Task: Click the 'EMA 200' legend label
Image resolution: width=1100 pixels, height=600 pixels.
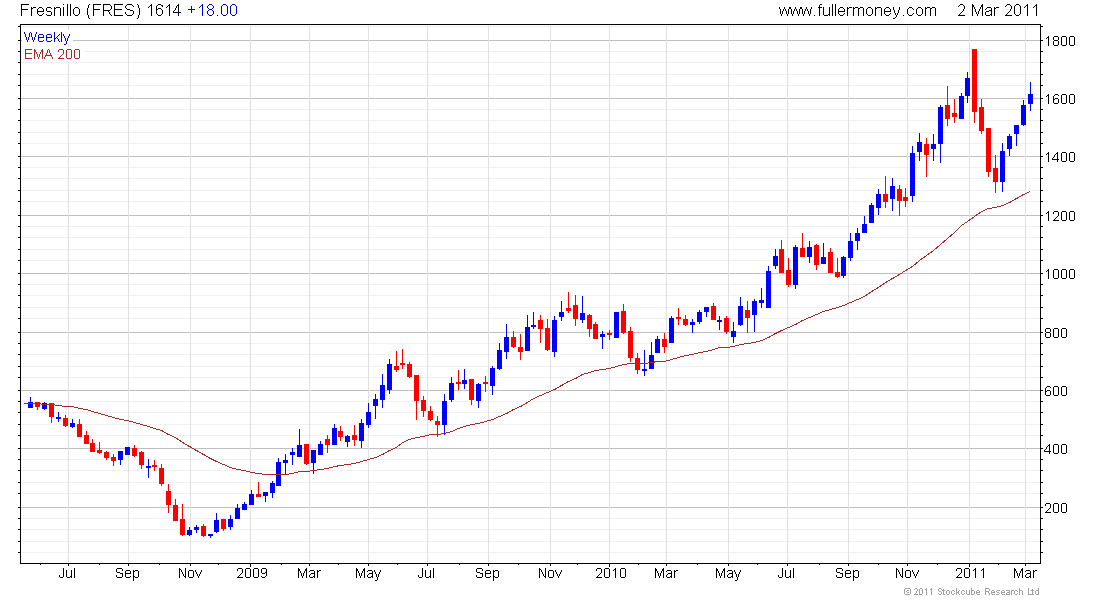Action: (52, 54)
